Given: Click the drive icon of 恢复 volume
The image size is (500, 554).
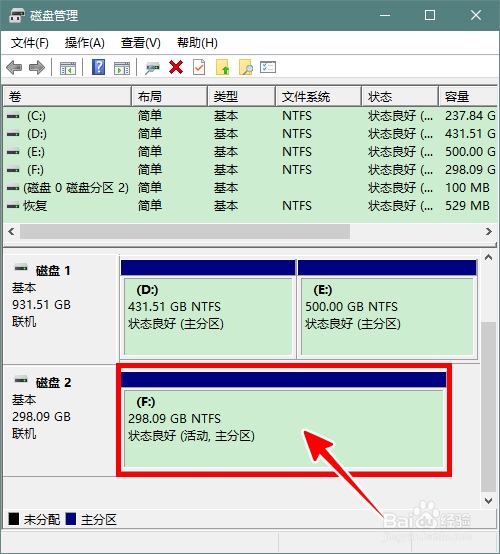Looking at the screenshot, I should coord(13,206).
